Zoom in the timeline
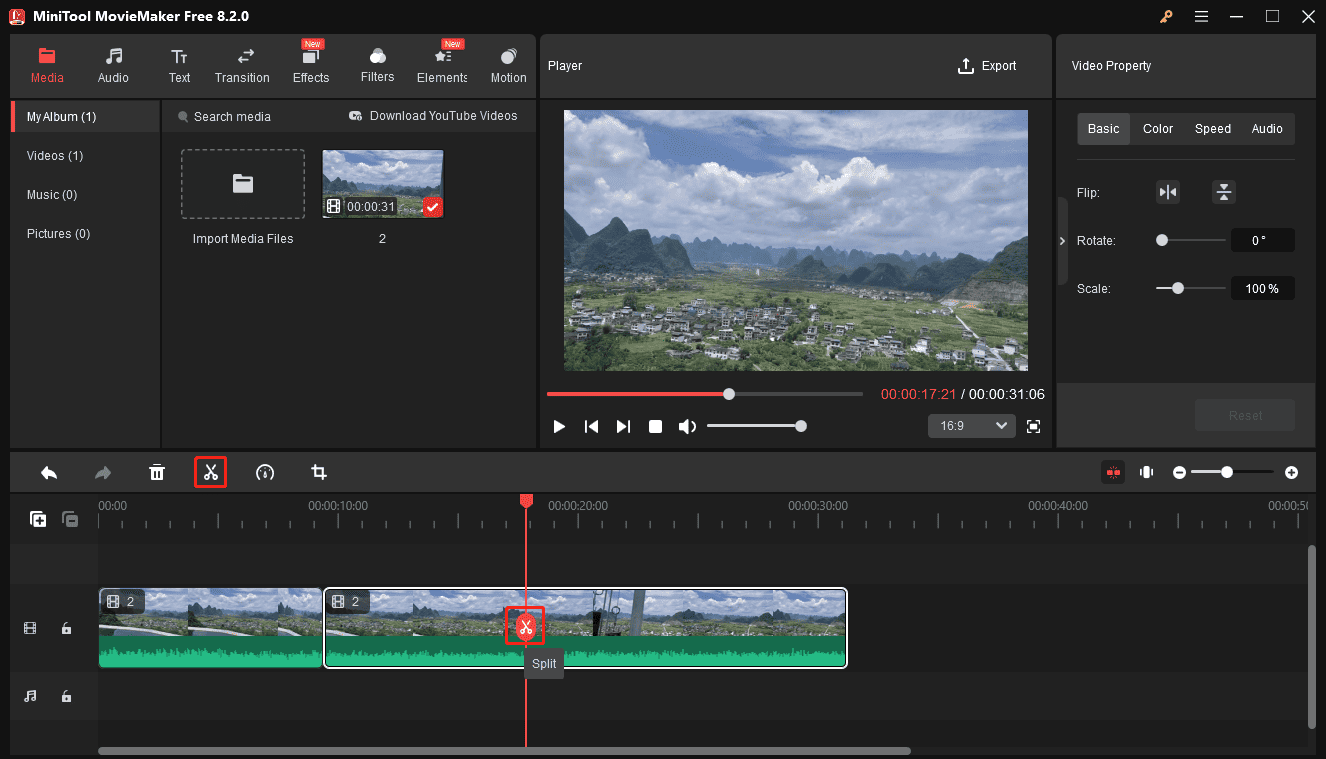1326x759 pixels. (1292, 472)
